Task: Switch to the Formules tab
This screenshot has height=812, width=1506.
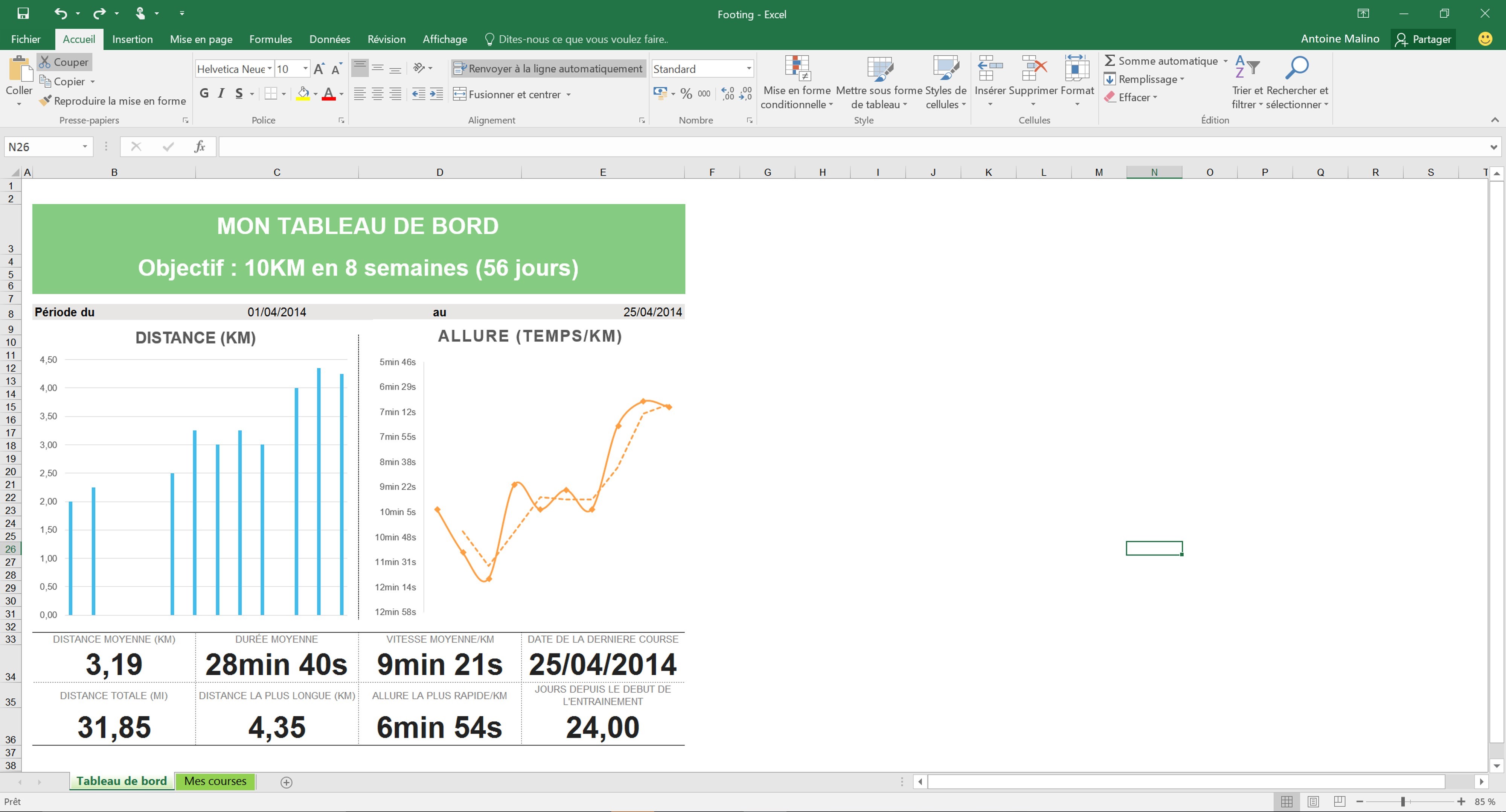Action: [x=271, y=39]
